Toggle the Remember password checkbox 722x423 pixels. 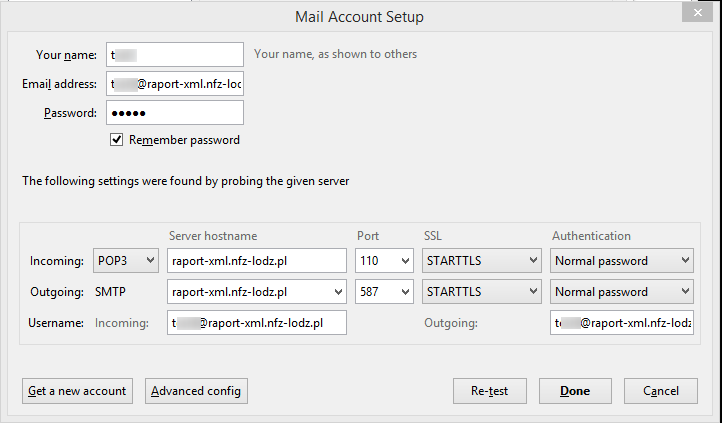(118, 140)
